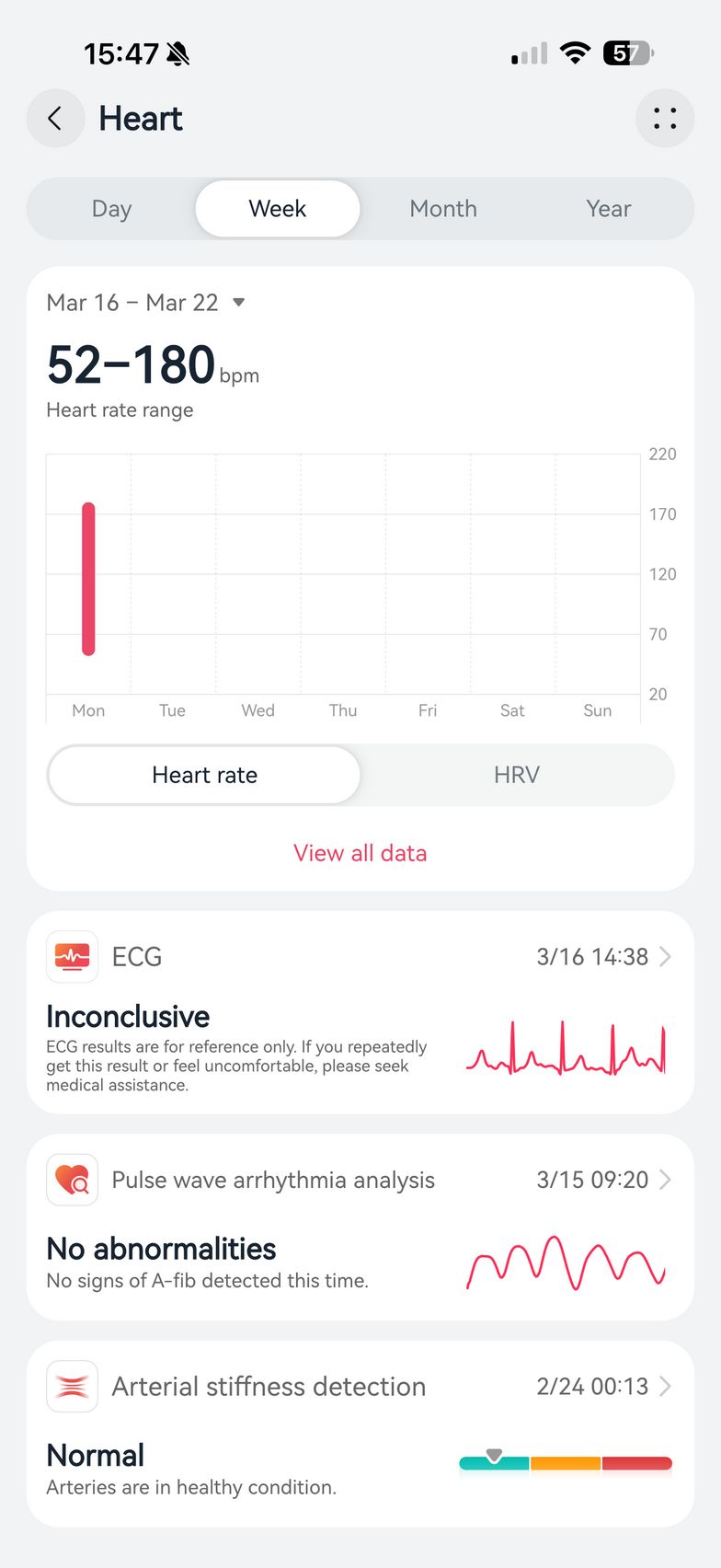This screenshot has width=721, height=1568.
Task: Open the View all data link
Action: pos(360,853)
